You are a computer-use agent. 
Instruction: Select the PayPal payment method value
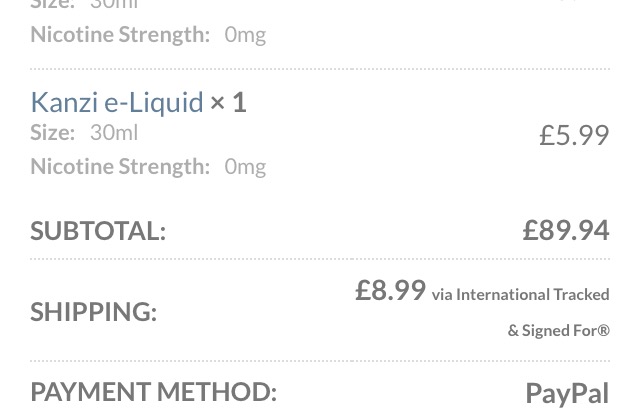point(567,393)
